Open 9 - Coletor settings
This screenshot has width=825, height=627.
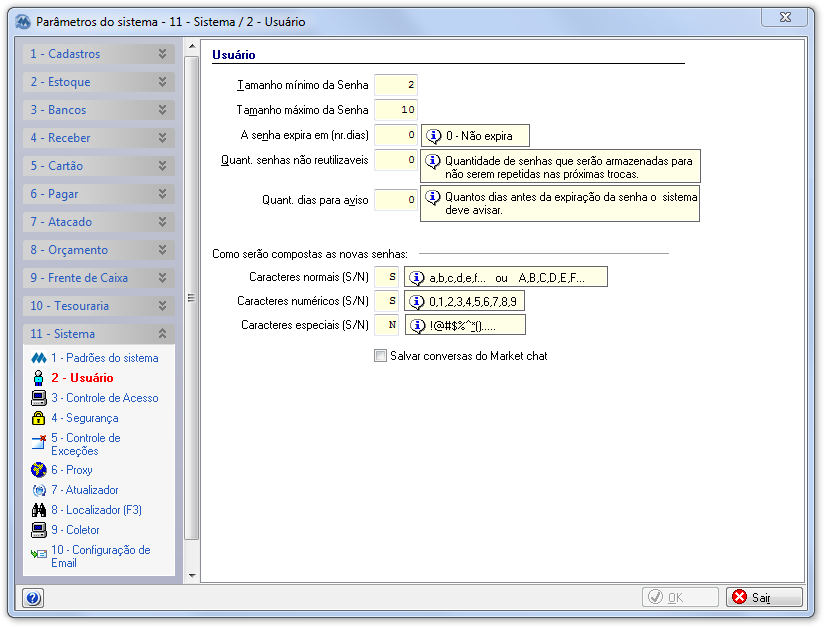[x=75, y=530]
